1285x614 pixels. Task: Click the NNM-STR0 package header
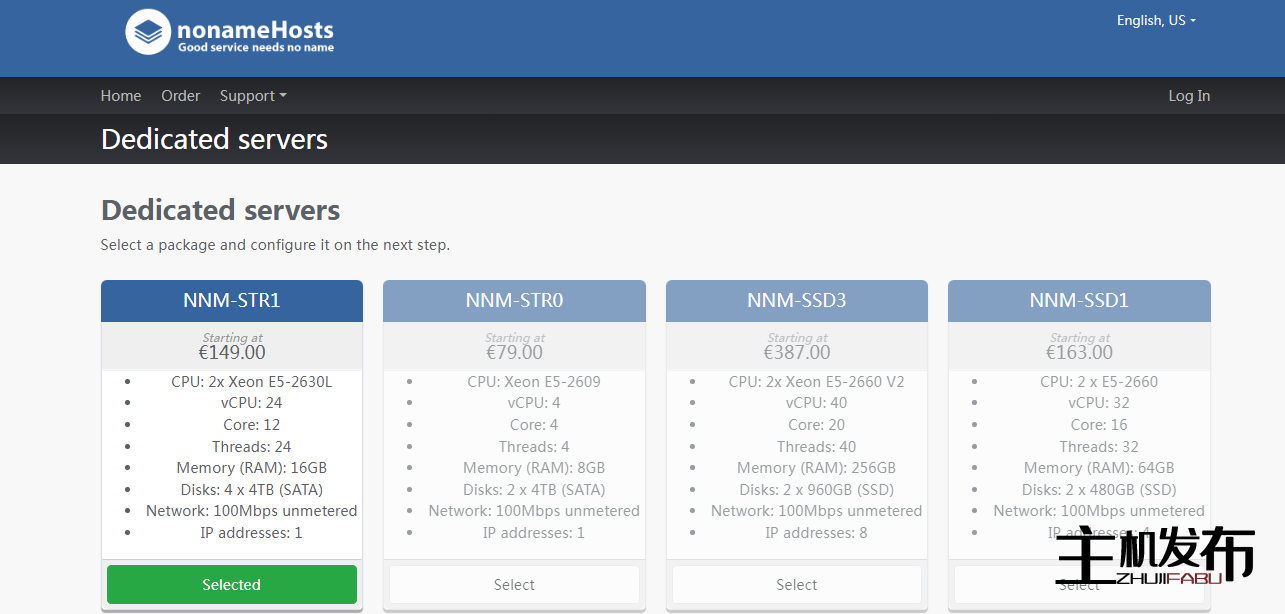click(x=514, y=300)
